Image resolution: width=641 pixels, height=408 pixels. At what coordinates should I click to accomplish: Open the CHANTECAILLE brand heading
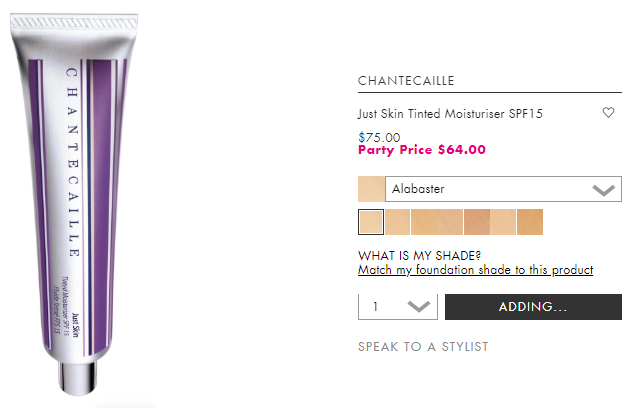pos(405,81)
